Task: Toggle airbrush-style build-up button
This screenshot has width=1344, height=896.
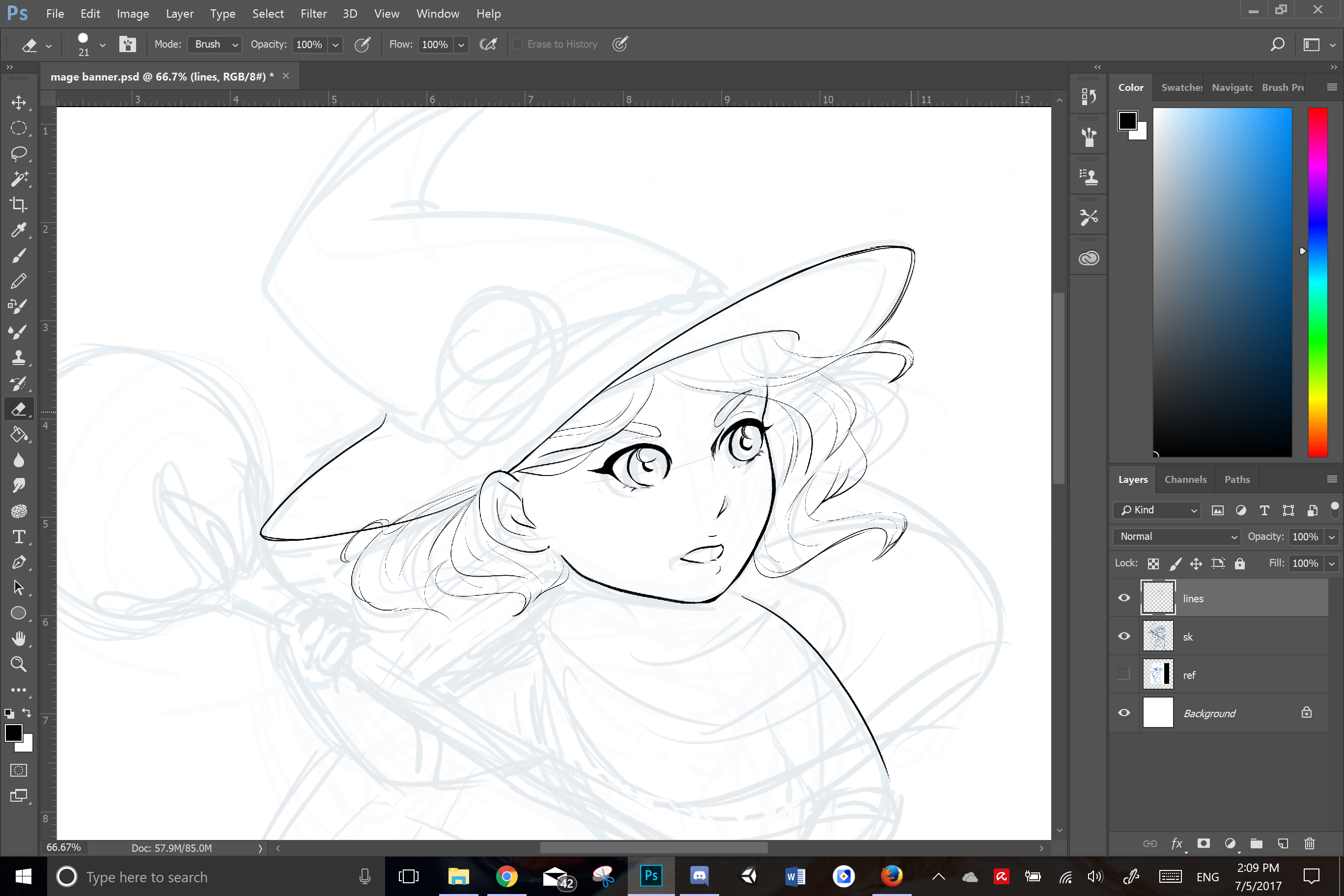Action: tap(488, 44)
